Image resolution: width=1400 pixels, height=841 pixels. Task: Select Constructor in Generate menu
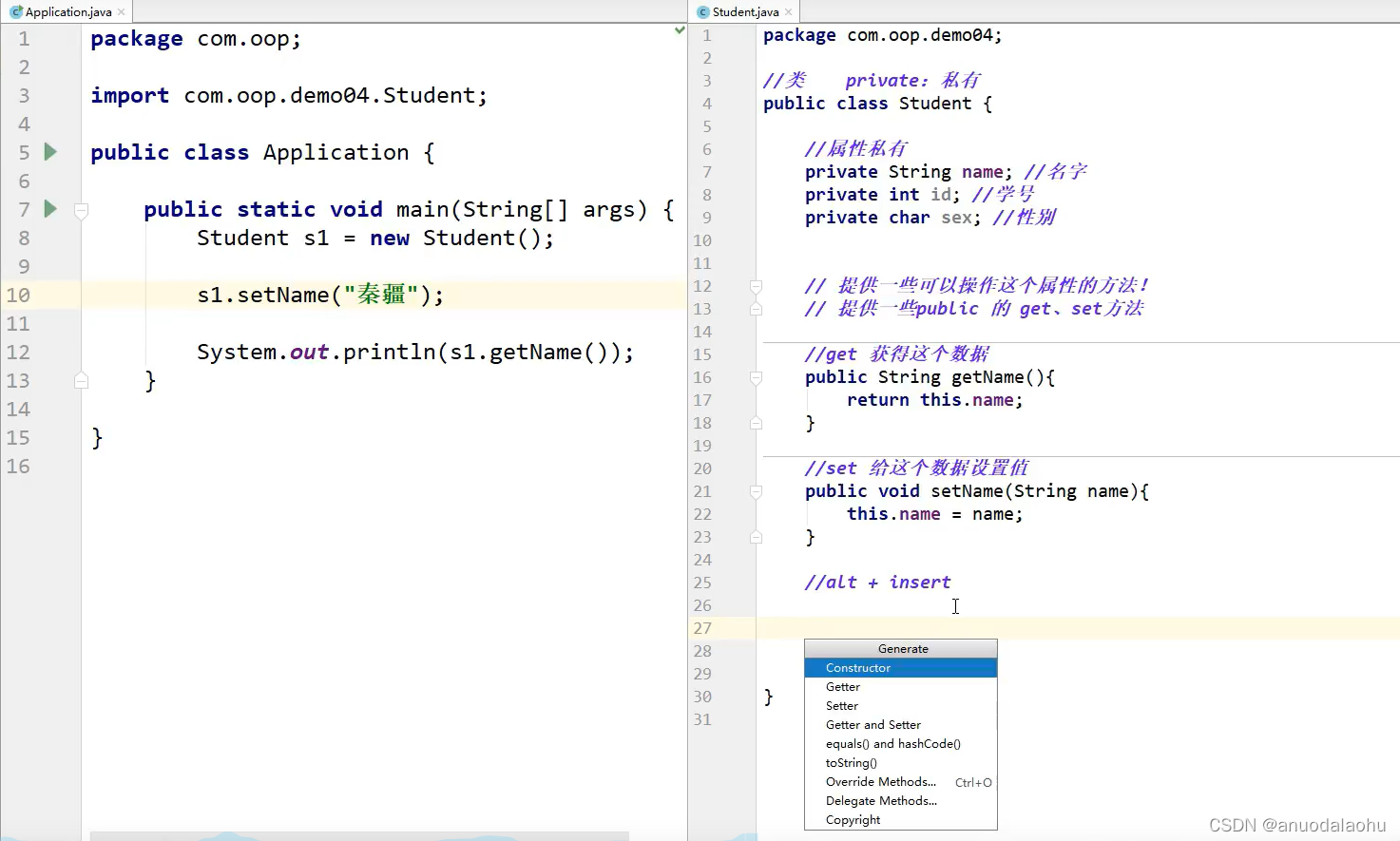coord(901,668)
